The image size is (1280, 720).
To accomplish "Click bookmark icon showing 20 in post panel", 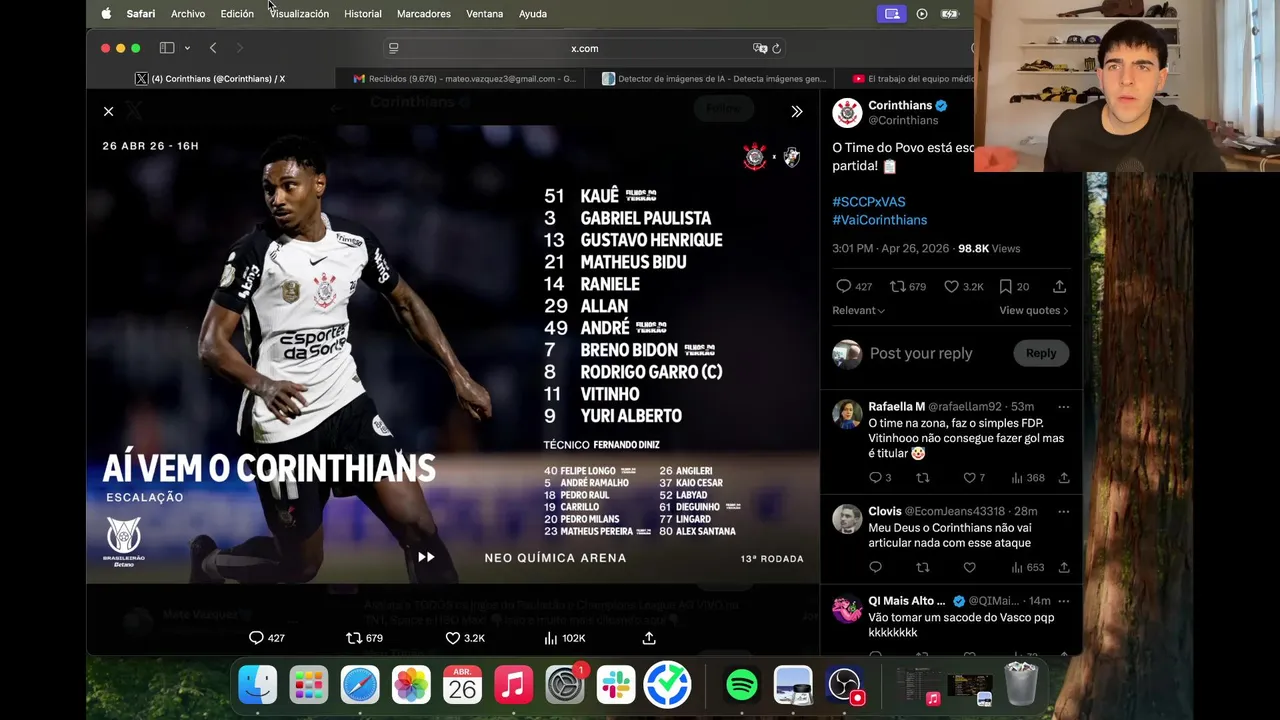I will click(x=1005, y=286).
